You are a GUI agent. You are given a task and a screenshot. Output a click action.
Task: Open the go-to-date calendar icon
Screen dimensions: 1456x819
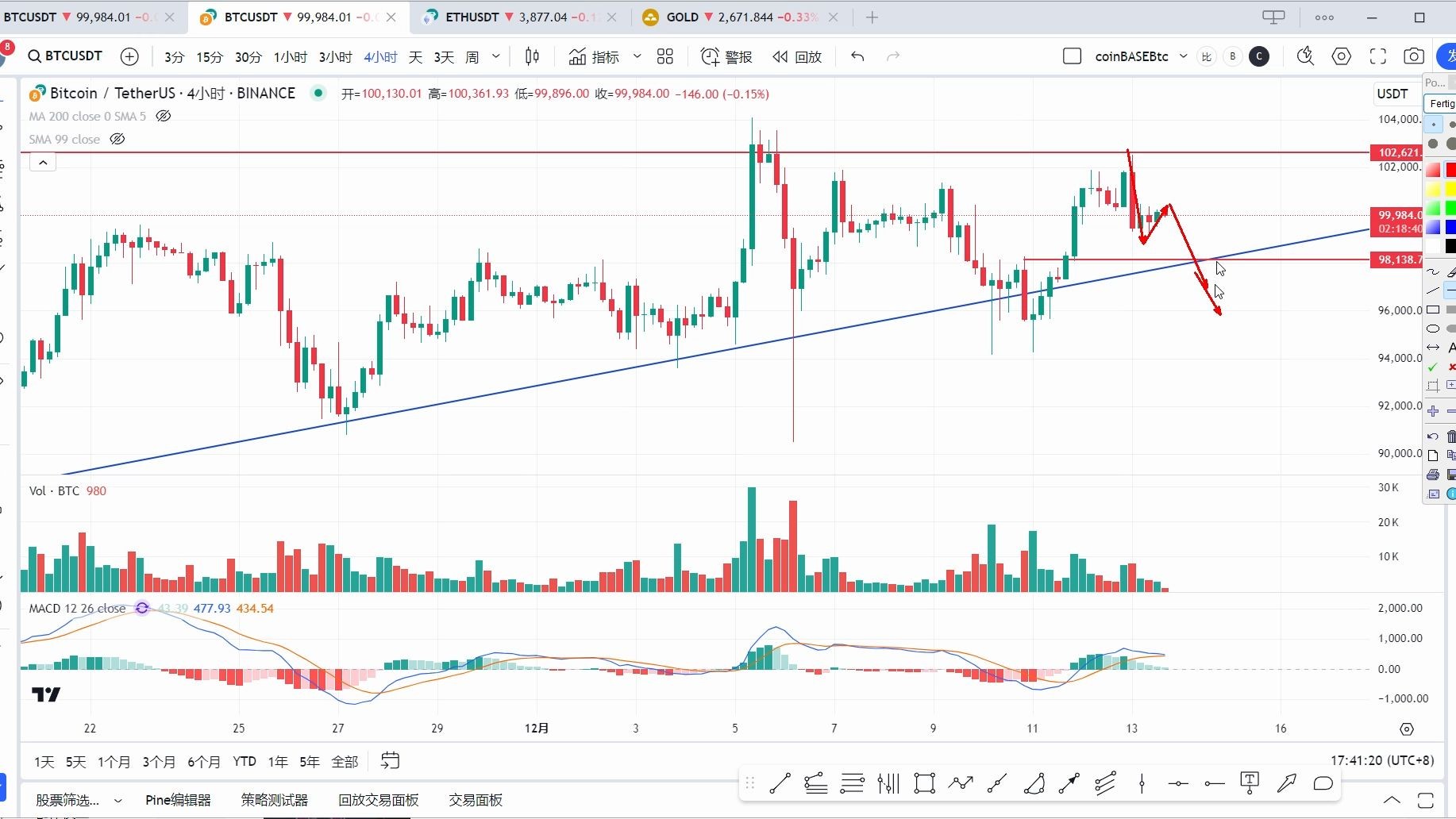point(390,761)
